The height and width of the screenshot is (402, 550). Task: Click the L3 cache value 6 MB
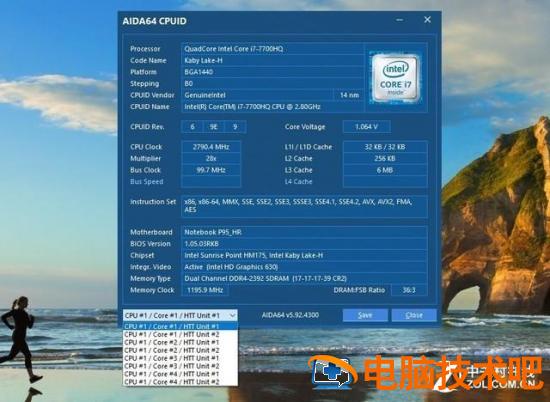pos(385,170)
